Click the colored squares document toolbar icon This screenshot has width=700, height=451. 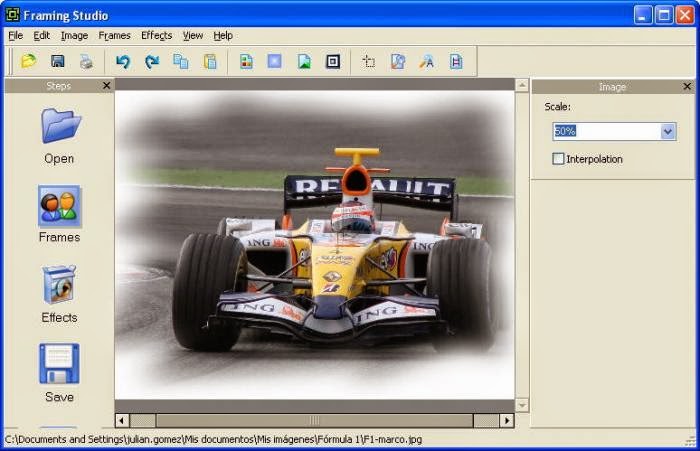click(246, 62)
